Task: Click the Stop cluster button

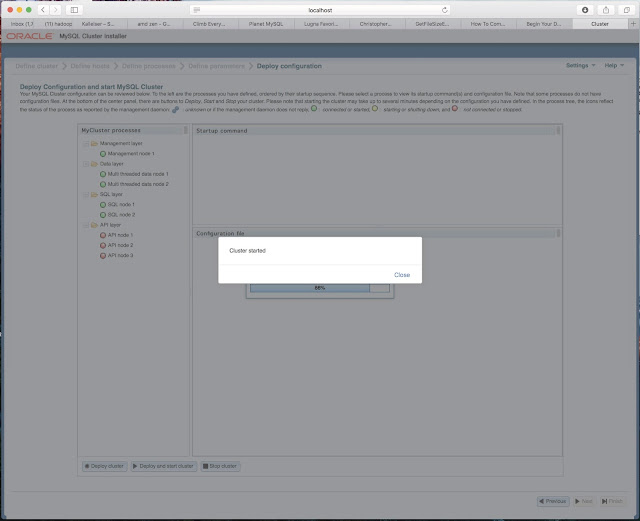Action: point(220,466)
